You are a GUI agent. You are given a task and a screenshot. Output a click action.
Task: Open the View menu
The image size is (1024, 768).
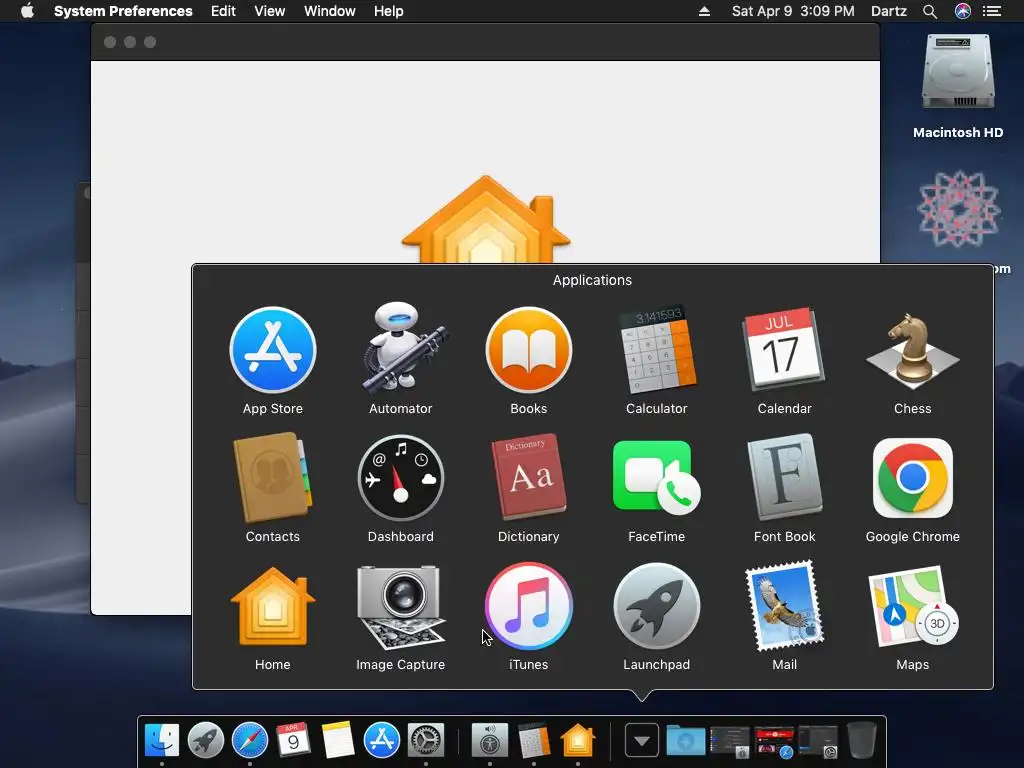[270, 11]
